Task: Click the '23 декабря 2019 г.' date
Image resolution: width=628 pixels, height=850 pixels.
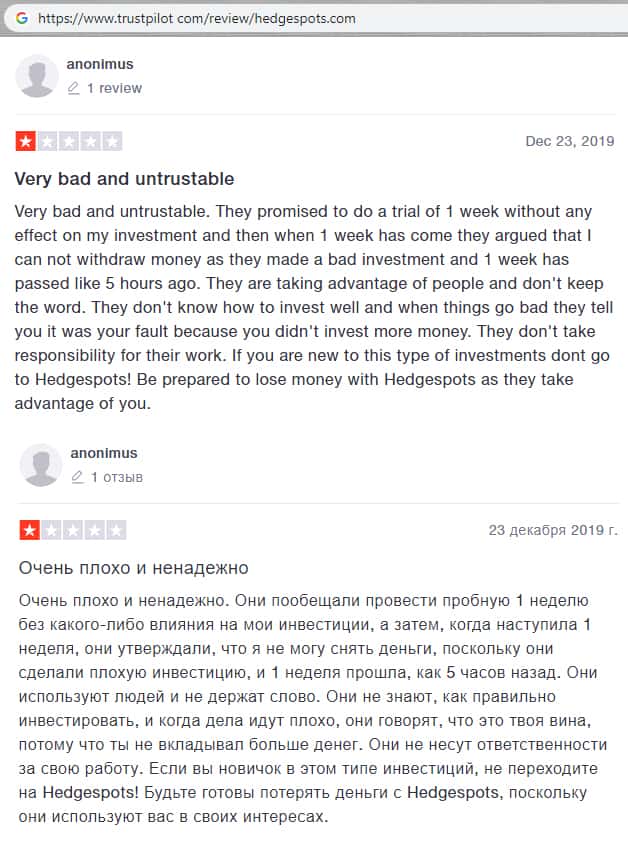Action: 553,530
